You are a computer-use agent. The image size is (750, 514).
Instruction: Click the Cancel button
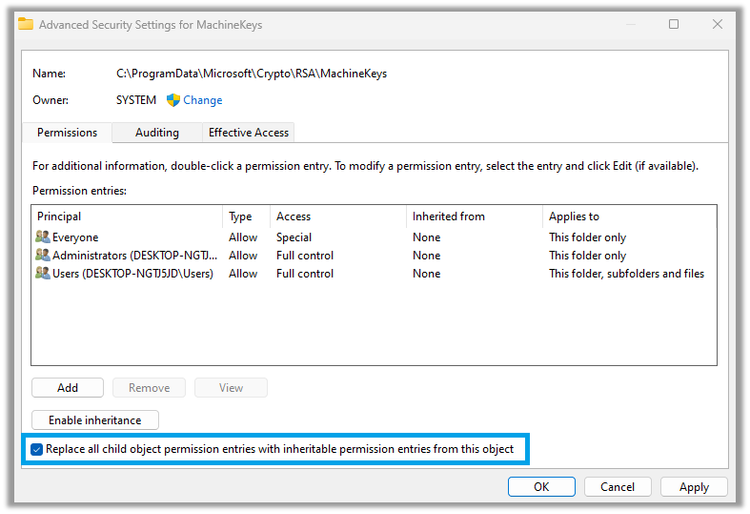[x=617, y=487]
